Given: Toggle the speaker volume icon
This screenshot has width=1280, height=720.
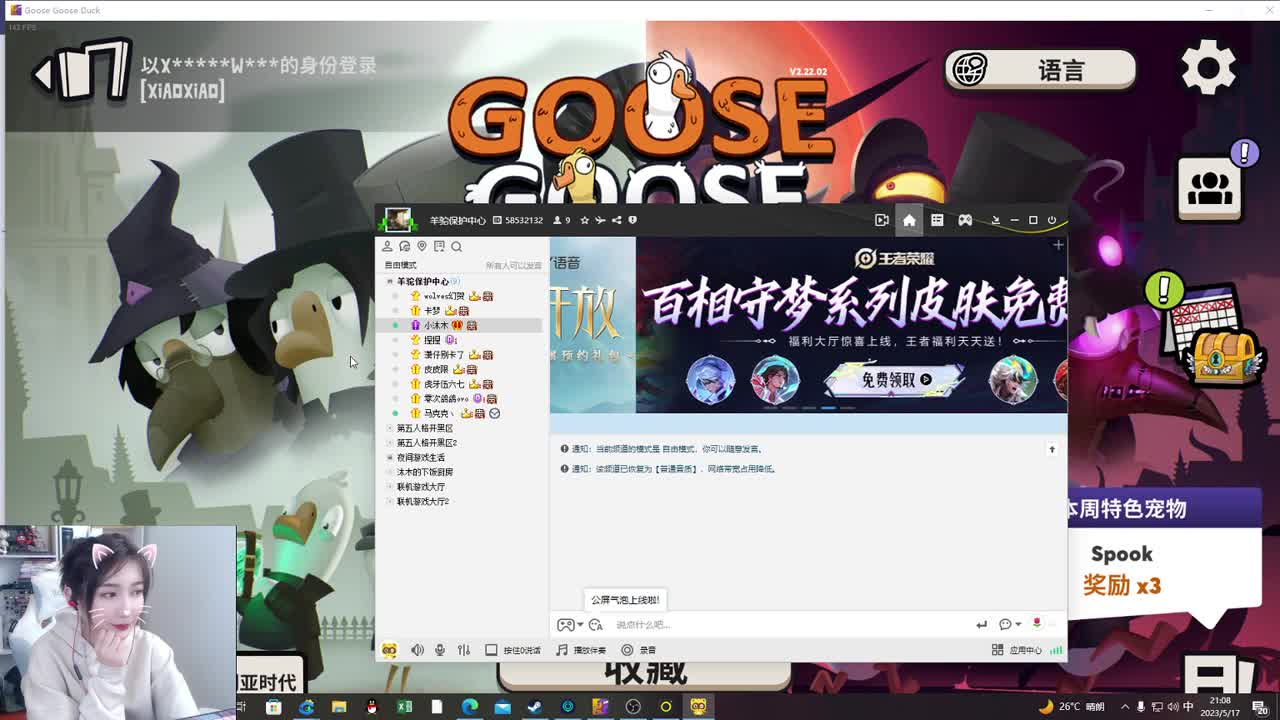Looking at the screenshot, I should tap(417, 650).
